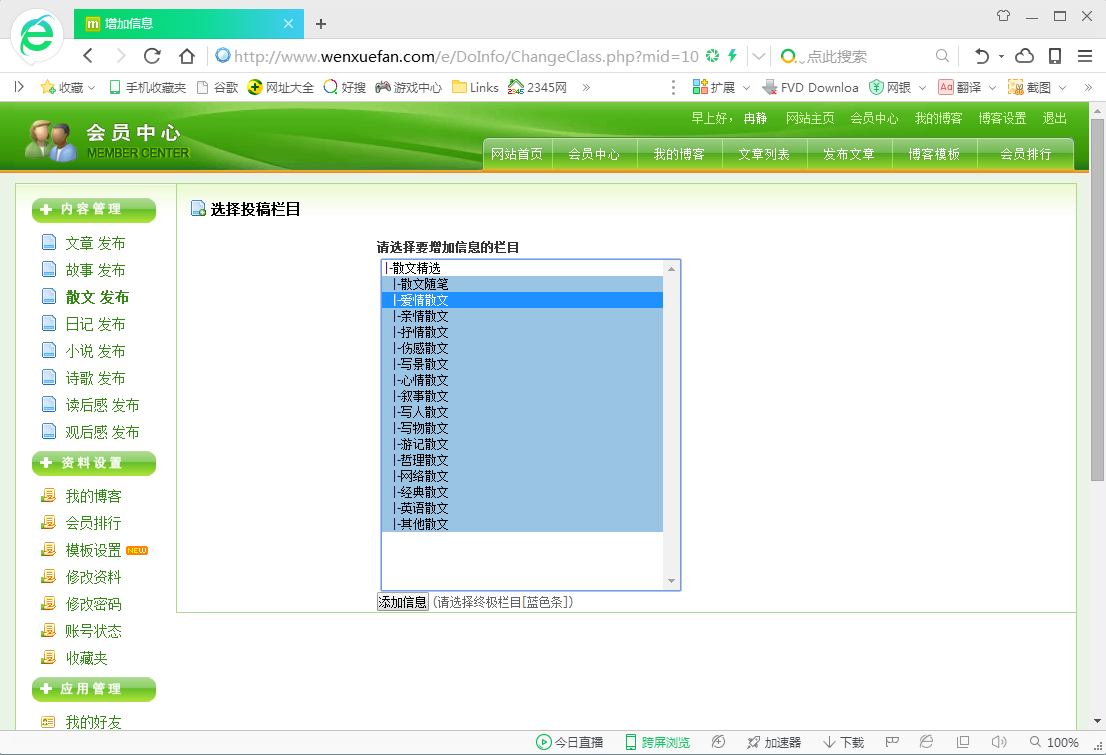Open browser hamburger menu icon
Image resolution: width=1106 pixels, height=755 pixels.
(x=1086, y=56)
